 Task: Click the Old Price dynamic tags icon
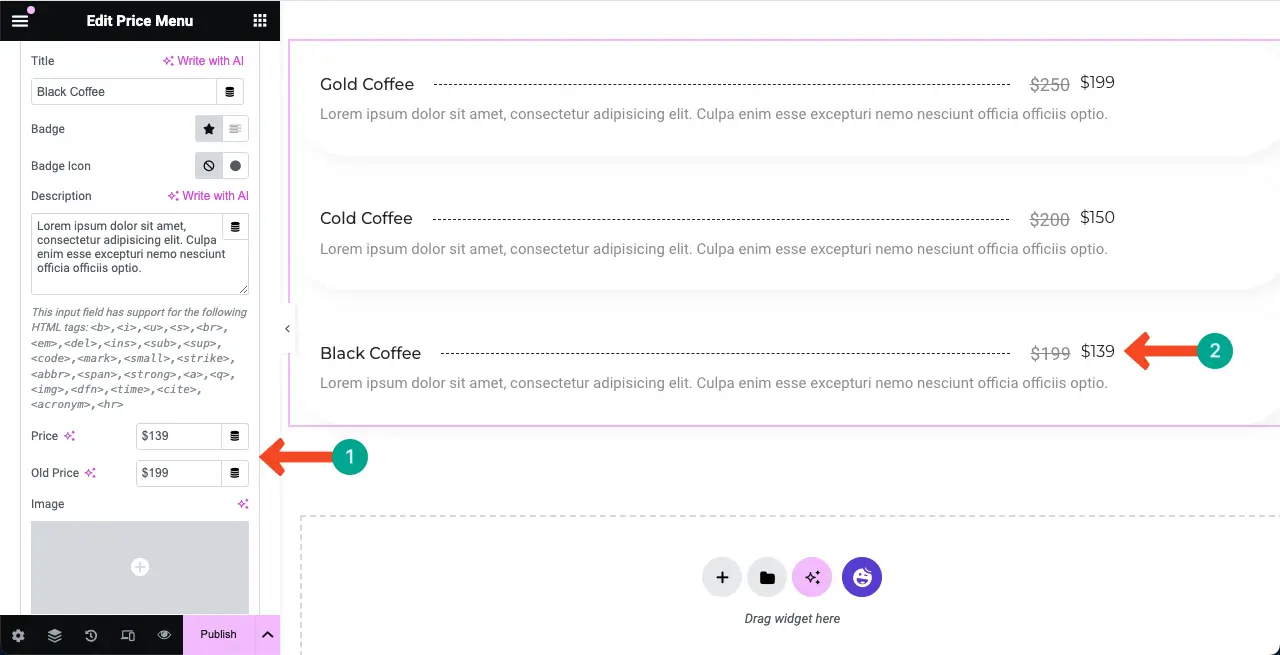[x=235, y=473]
